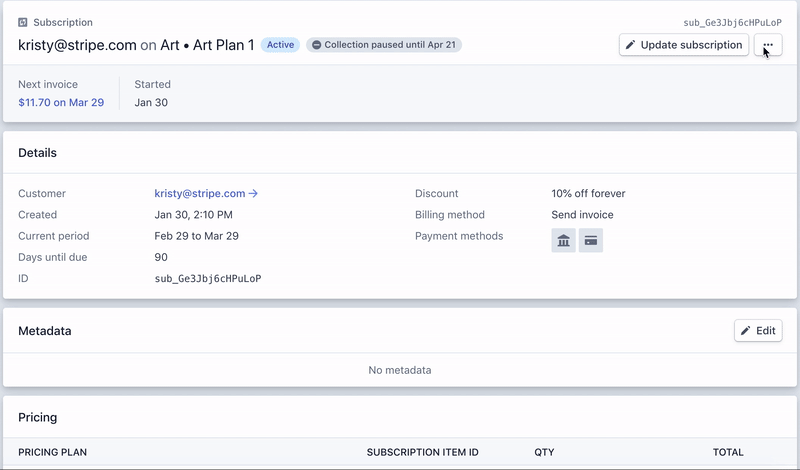This screenshot has height=470, width=800.
Task: Click the PRICING PLAN column header
Action: 52,452
